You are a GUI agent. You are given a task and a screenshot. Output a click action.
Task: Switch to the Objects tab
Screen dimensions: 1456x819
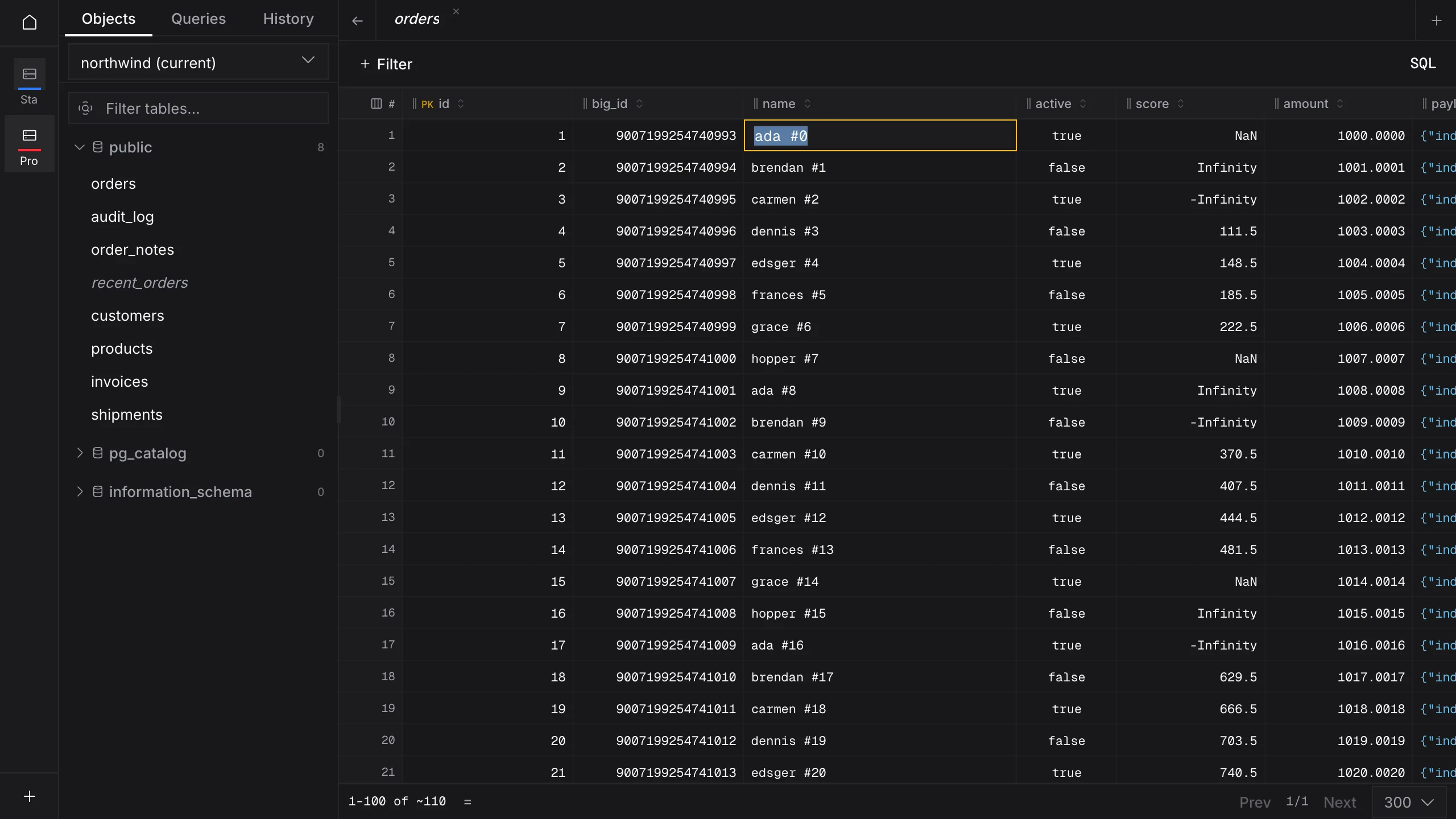109,19
